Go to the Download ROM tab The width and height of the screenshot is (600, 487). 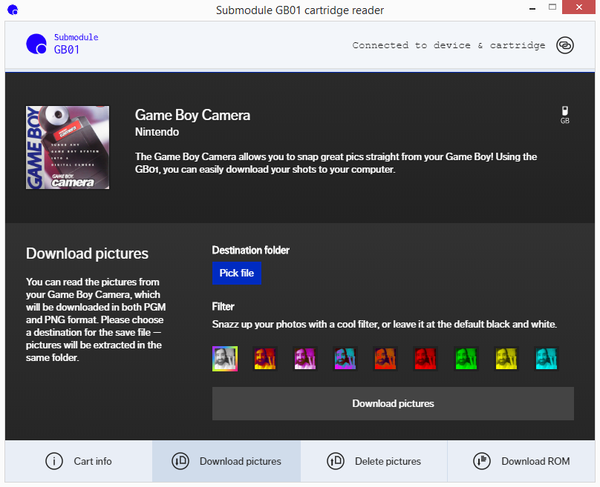[521, 461]
